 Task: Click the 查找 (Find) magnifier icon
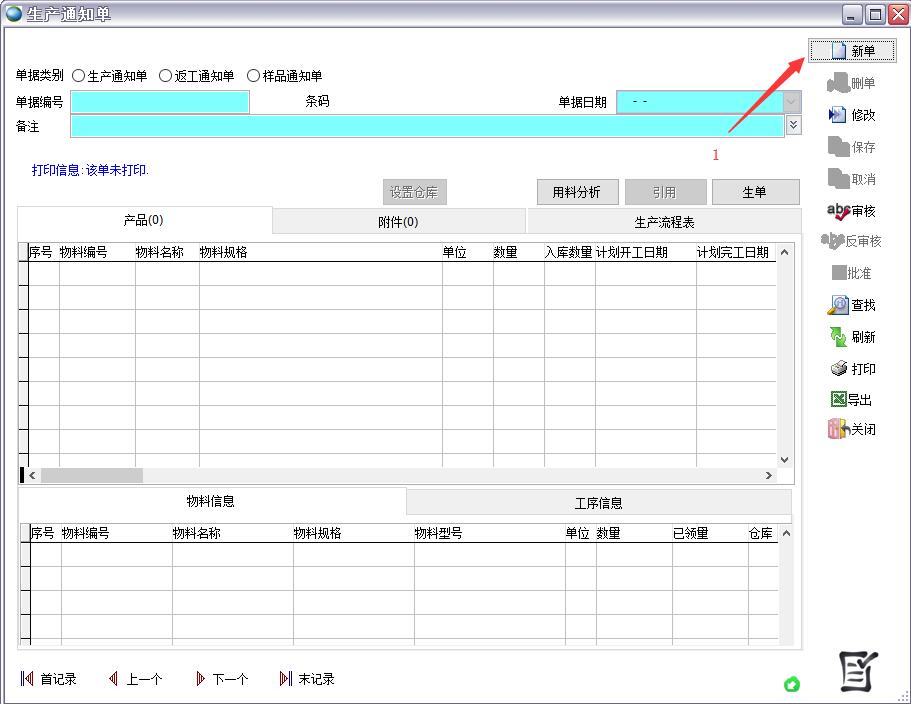[x=838, y=305]
